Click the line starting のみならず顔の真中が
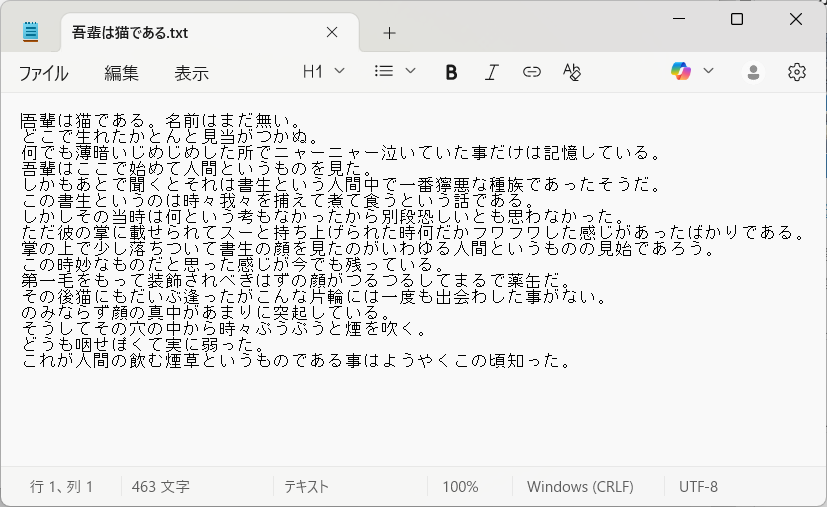 pyautogui.click(x=207, y=312)
